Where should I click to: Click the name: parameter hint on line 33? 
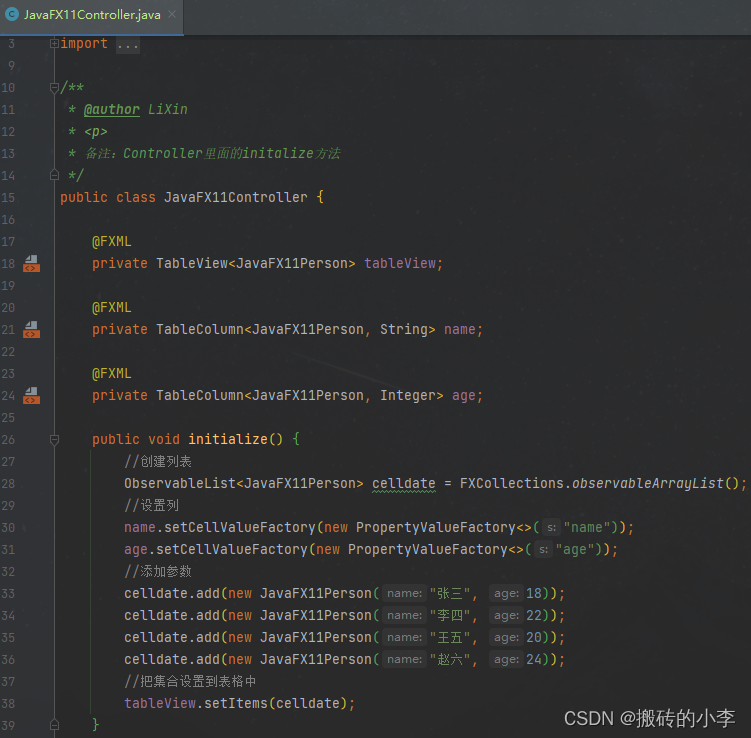coord(405,594)
